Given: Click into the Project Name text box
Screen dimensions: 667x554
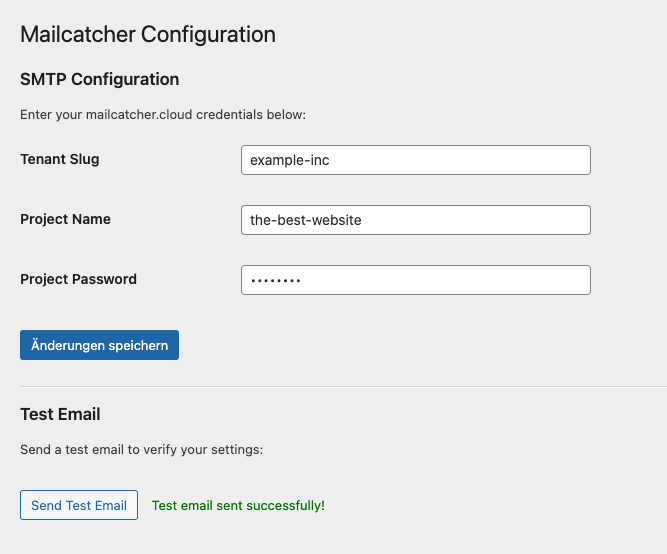Looking at the screenshot, I should click(415, 220).
